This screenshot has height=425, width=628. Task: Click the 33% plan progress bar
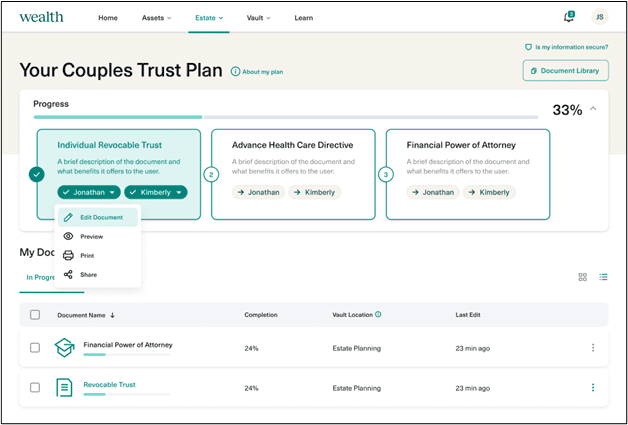286,117
